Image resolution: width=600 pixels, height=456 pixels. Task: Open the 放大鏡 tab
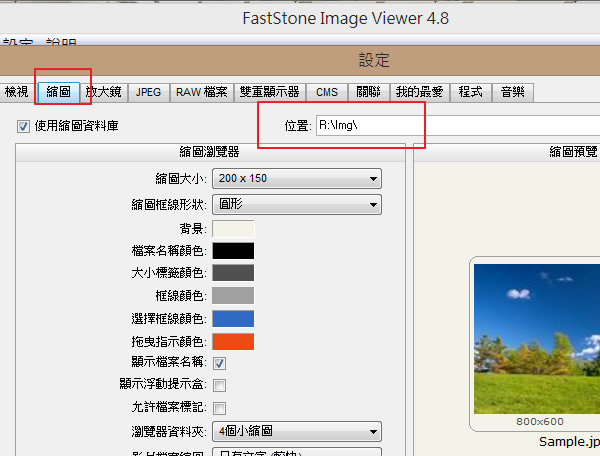click(103, 92)
